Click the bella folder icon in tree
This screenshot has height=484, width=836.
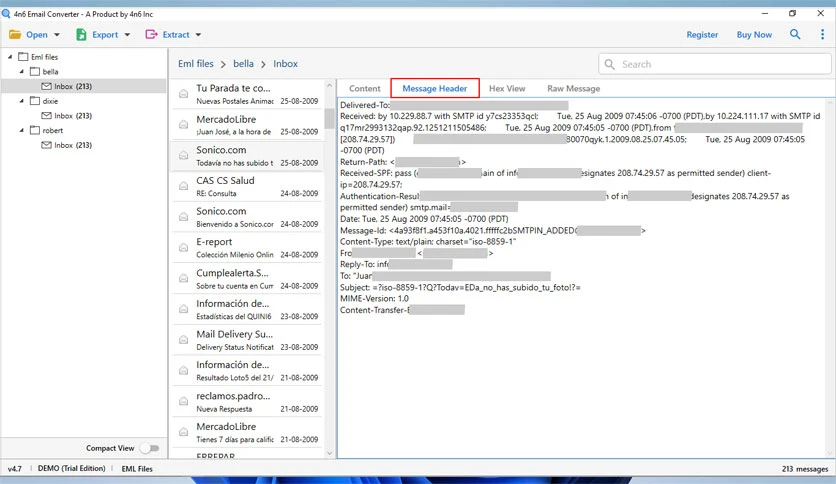[x=35, y=71]
